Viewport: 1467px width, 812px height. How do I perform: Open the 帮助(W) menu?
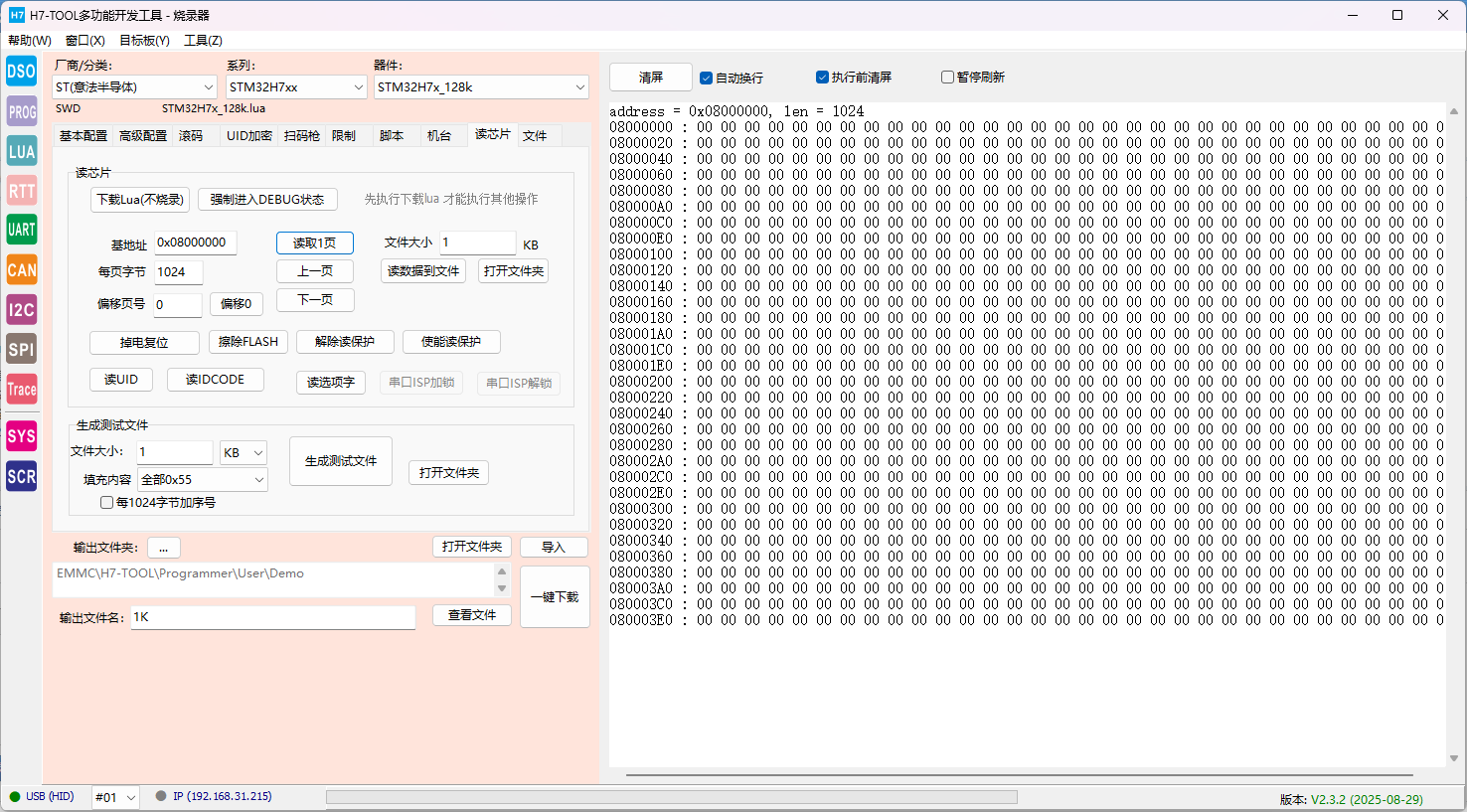tap(30, 41)
